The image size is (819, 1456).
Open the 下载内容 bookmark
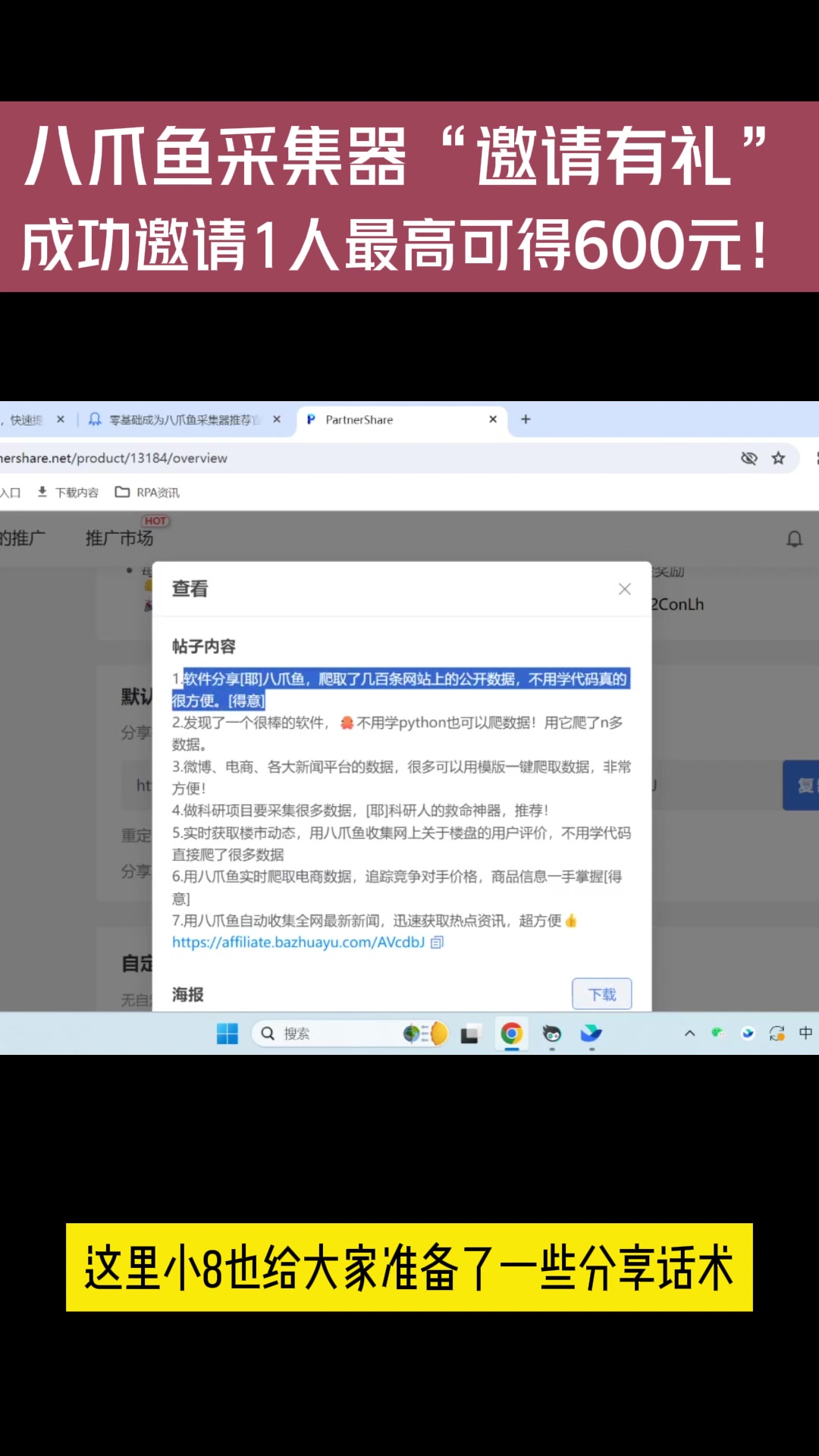click(x=68, y=492)
